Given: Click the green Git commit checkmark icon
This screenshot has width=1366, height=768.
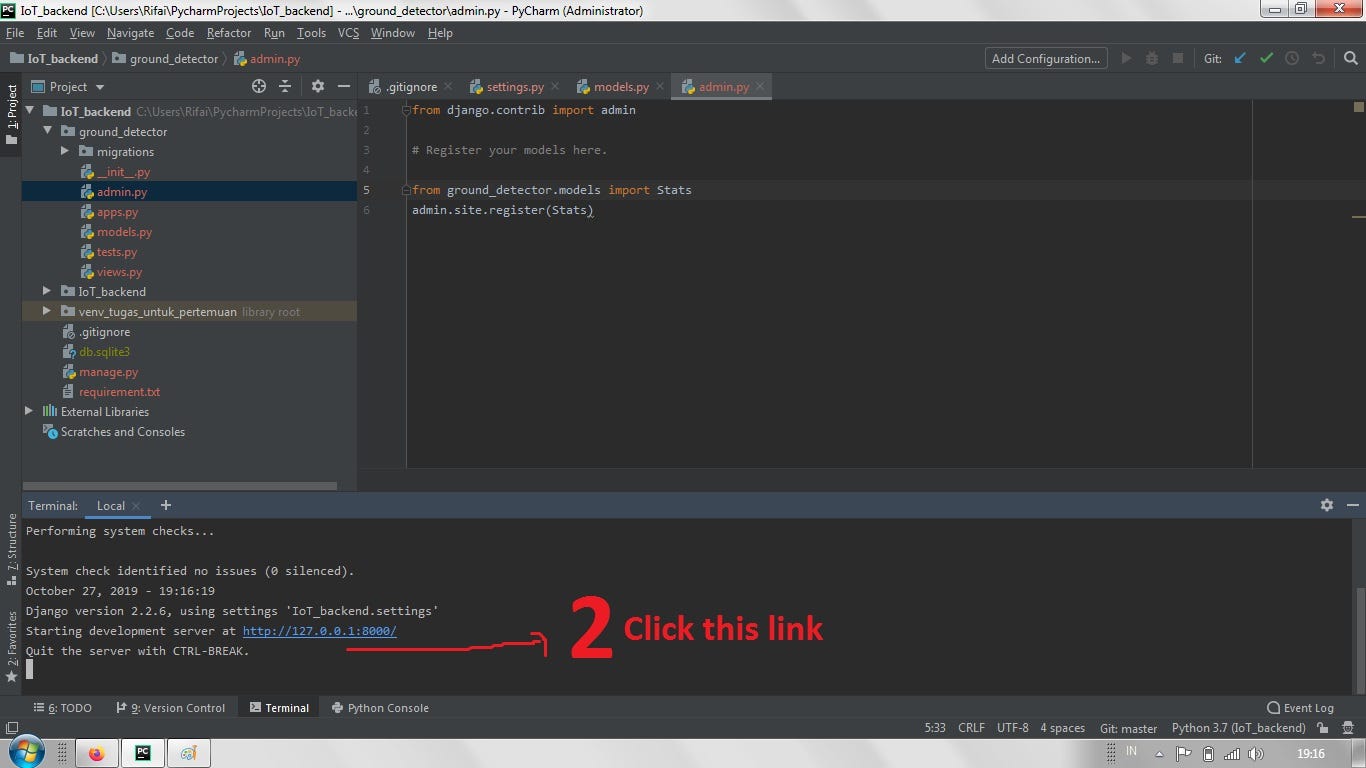Looking at the screenshot, I should pos(1266,58).
